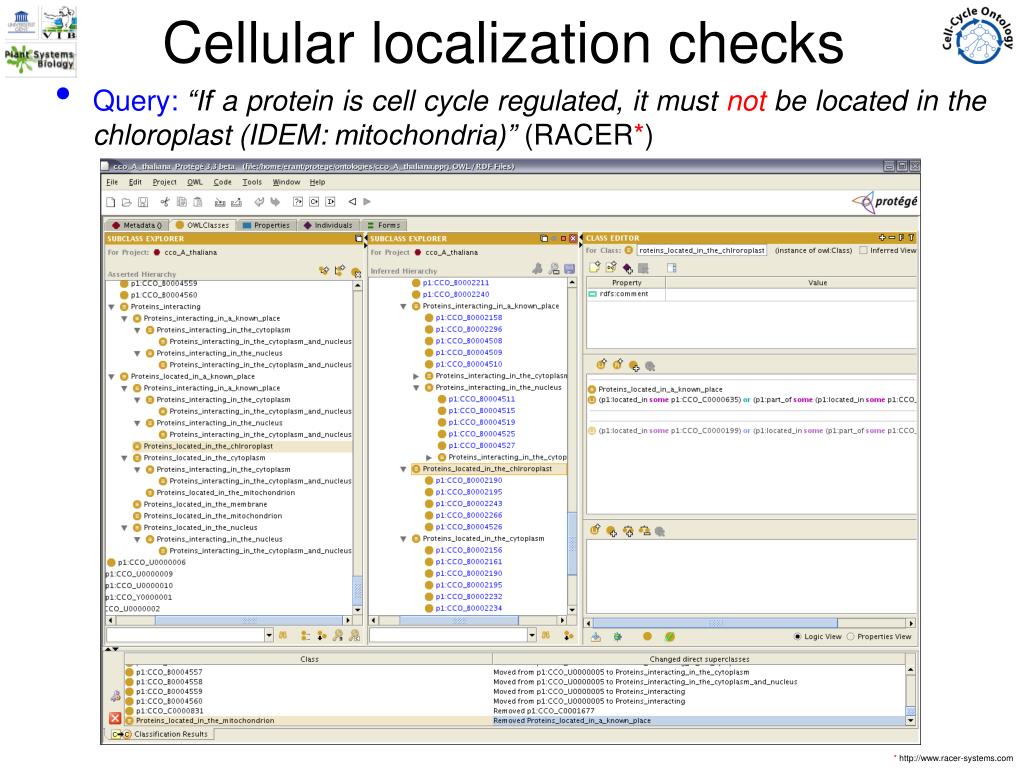Open the OWL menu
Image resolution: width=1024 pixels, height=768 pixels.
tap(195, 182)
